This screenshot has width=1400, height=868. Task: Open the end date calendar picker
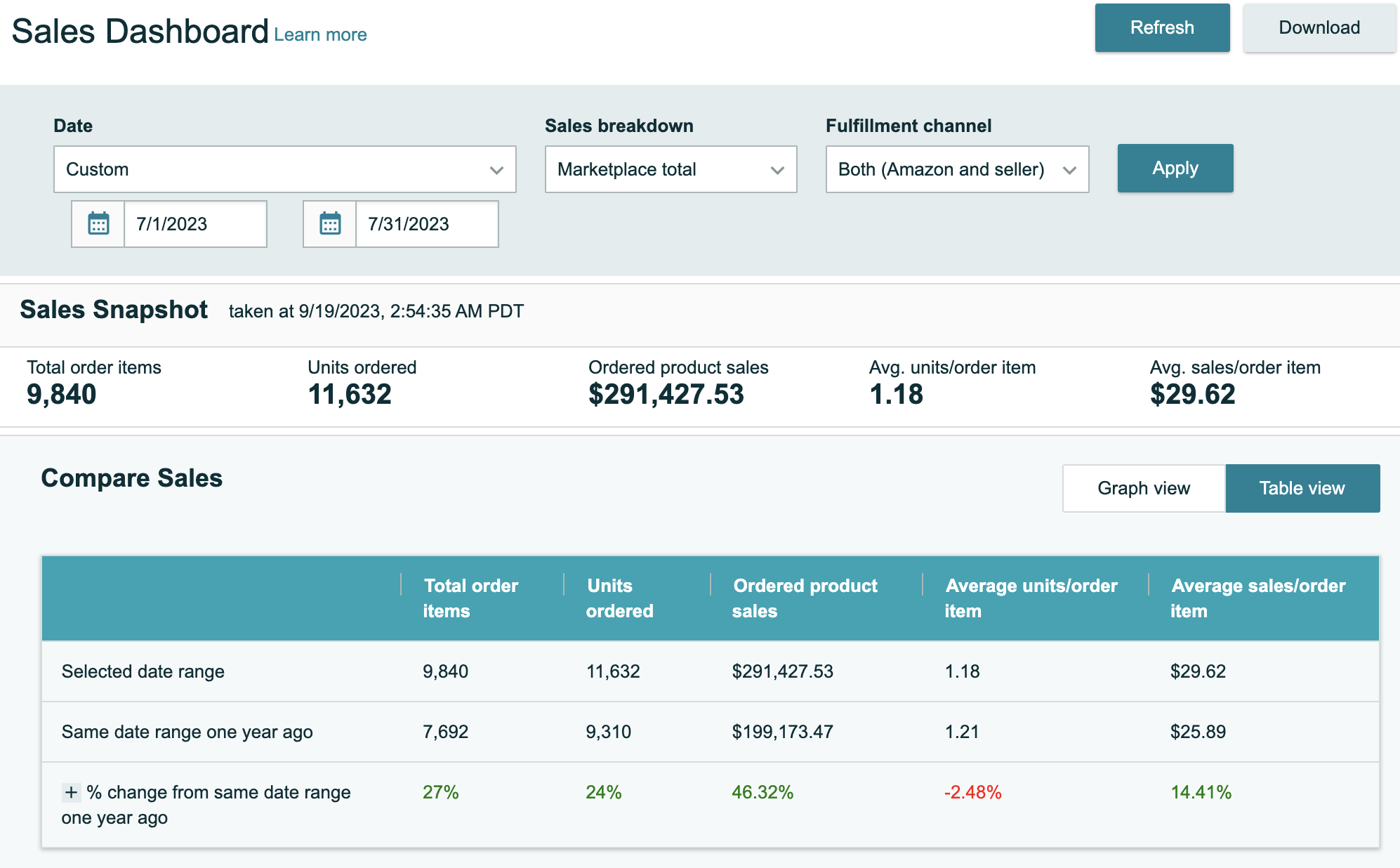[x=330, y=224]
